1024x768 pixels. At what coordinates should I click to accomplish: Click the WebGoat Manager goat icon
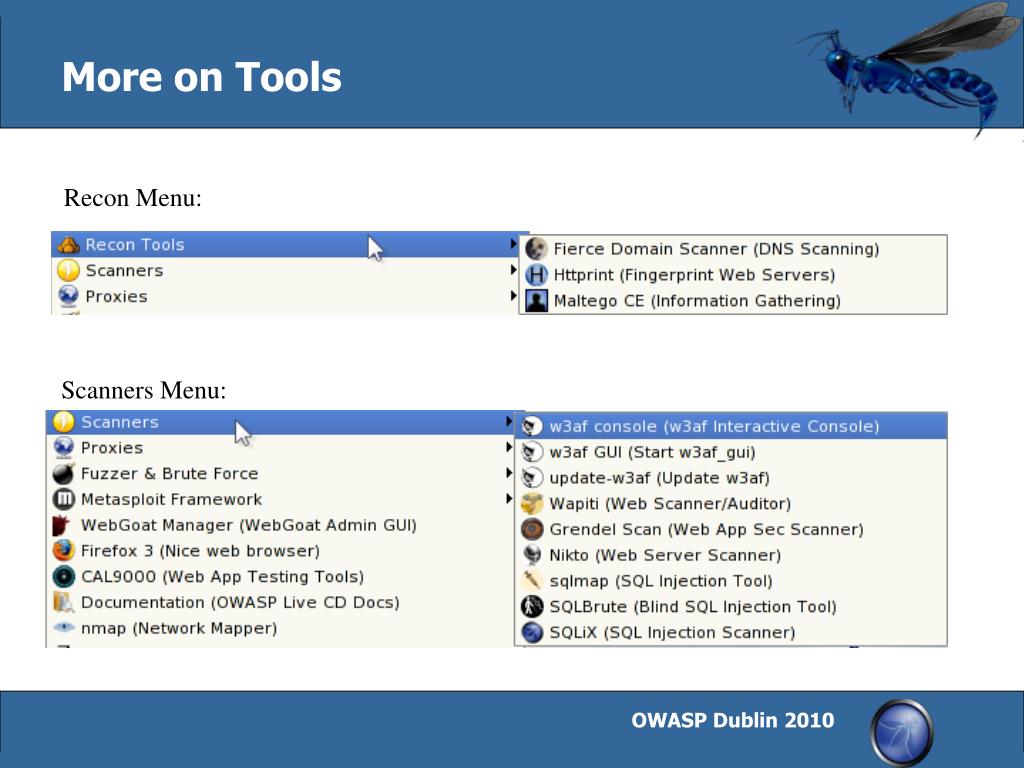pyautogui.click(x=61, y=525)
